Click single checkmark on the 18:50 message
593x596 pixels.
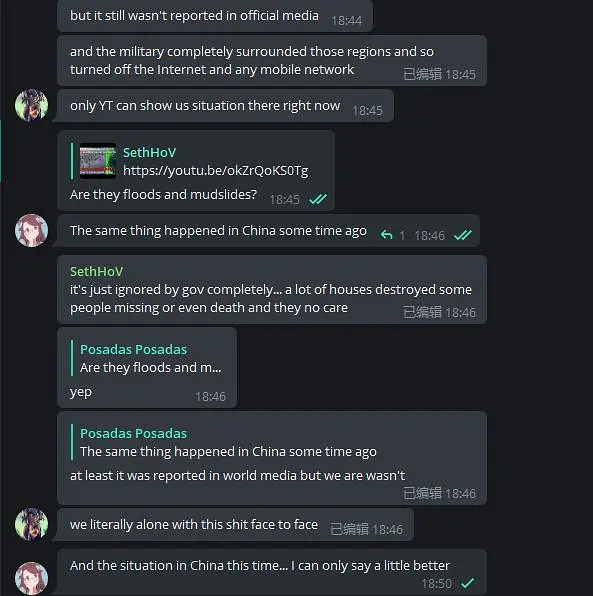tap(467, 582)
